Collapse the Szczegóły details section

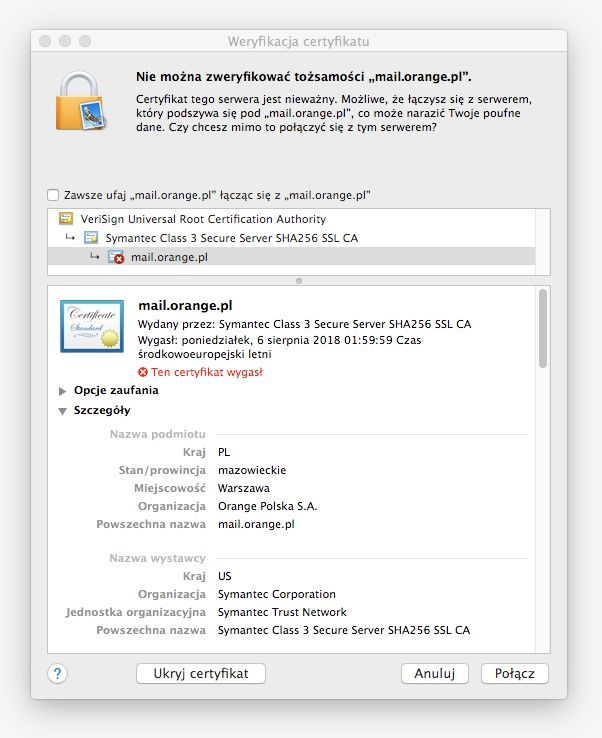point(63,411)
